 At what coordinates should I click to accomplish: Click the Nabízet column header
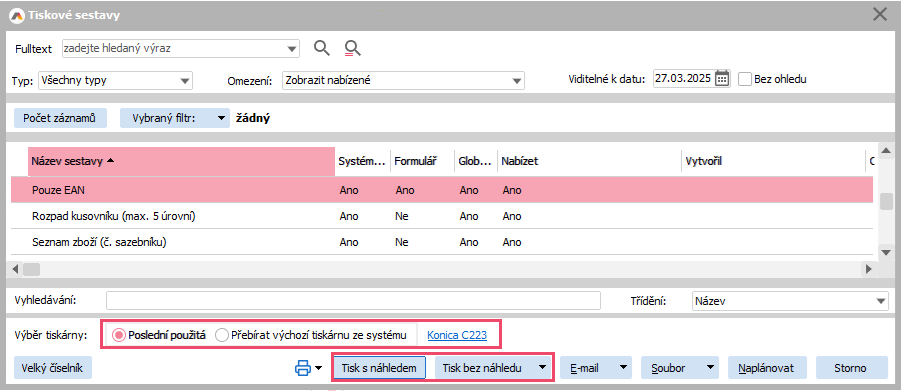click(589, 162)
